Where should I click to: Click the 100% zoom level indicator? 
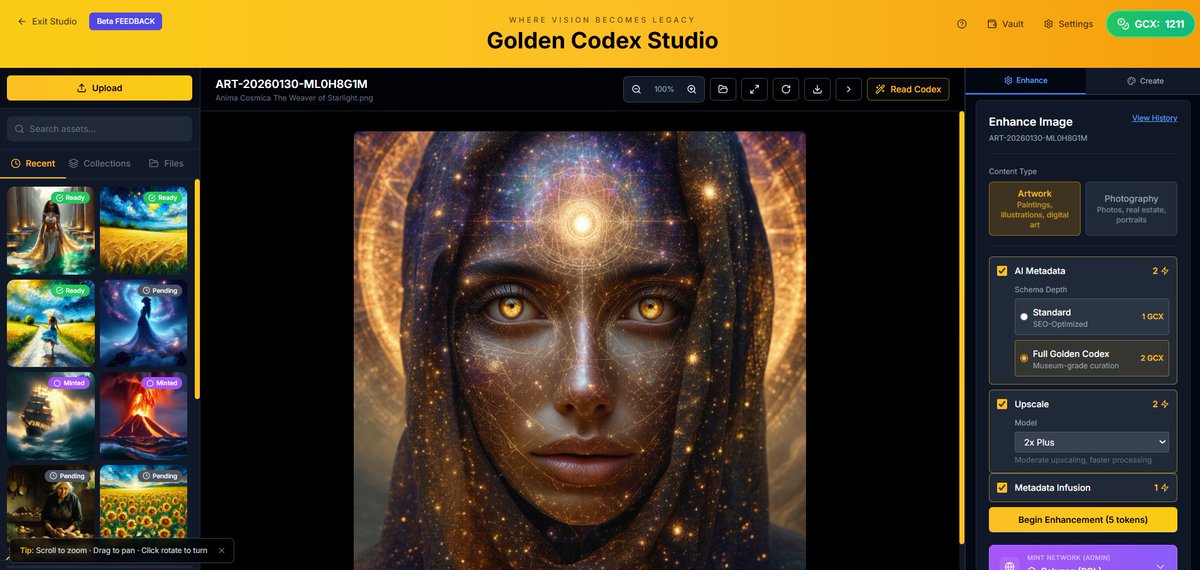pyautogui.click(x=664, y=89)
